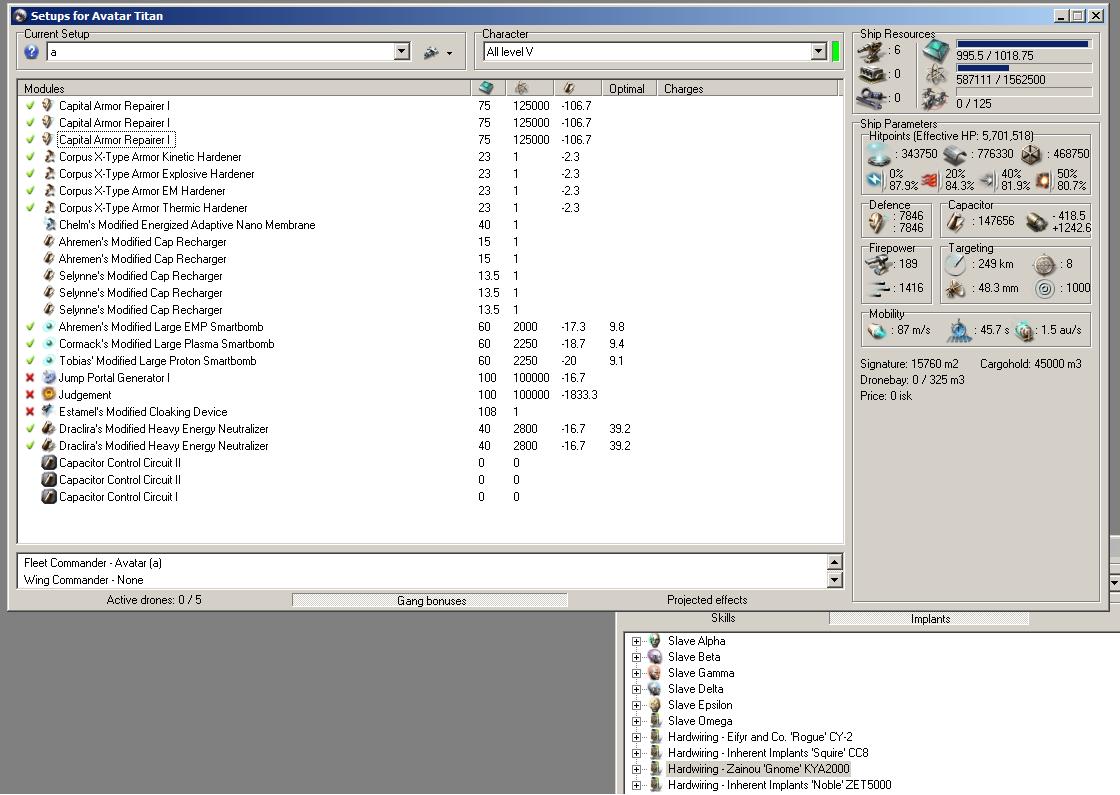1120x795 pixels.
Task: Click the Corpus X-Type EM Hardener icon
Action: (49, 191)
